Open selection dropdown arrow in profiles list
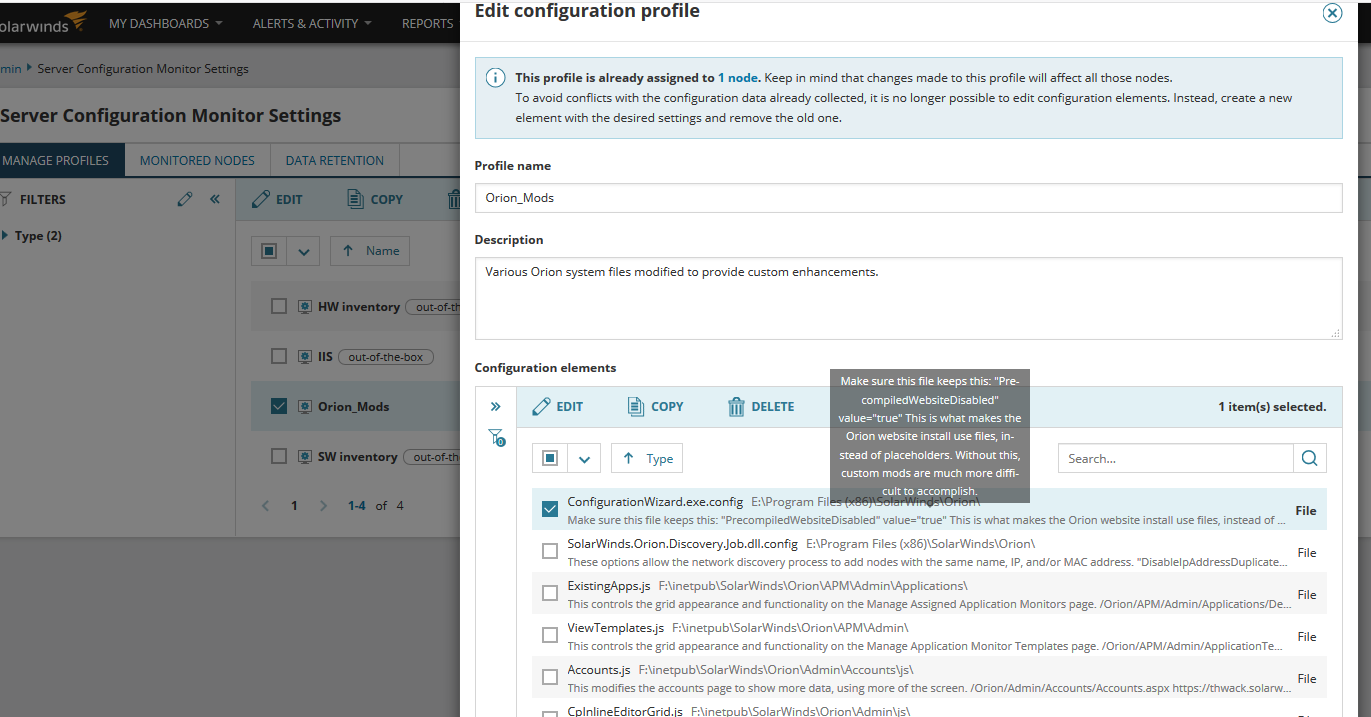The height and width of the screenshot is (717, 1371). 303,251
